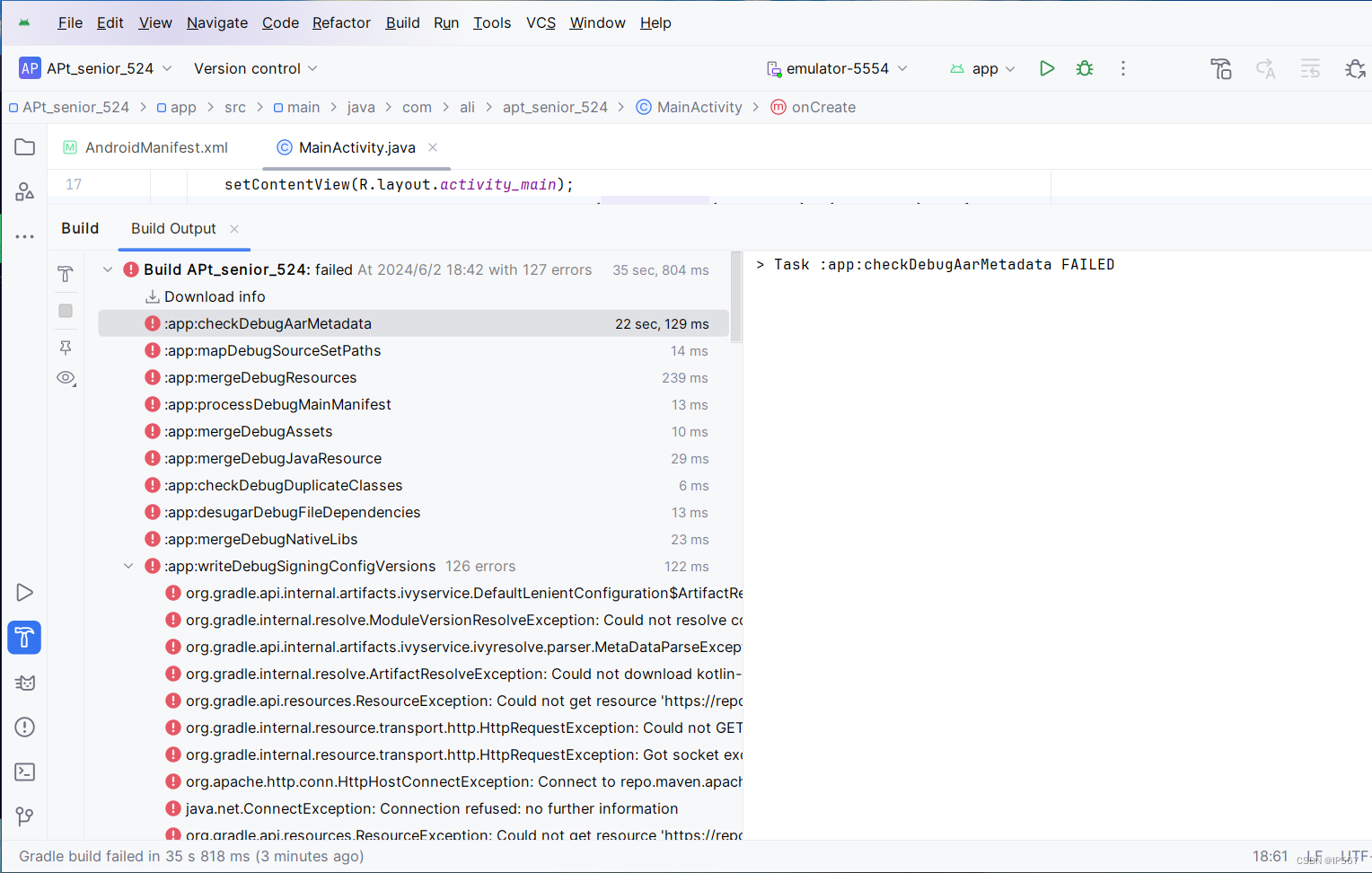The height and width of the screenshot is (873, 1372).
Task: Collapse the writeDebugSigningConfigVersions node
Action: [x=128, y=566]
